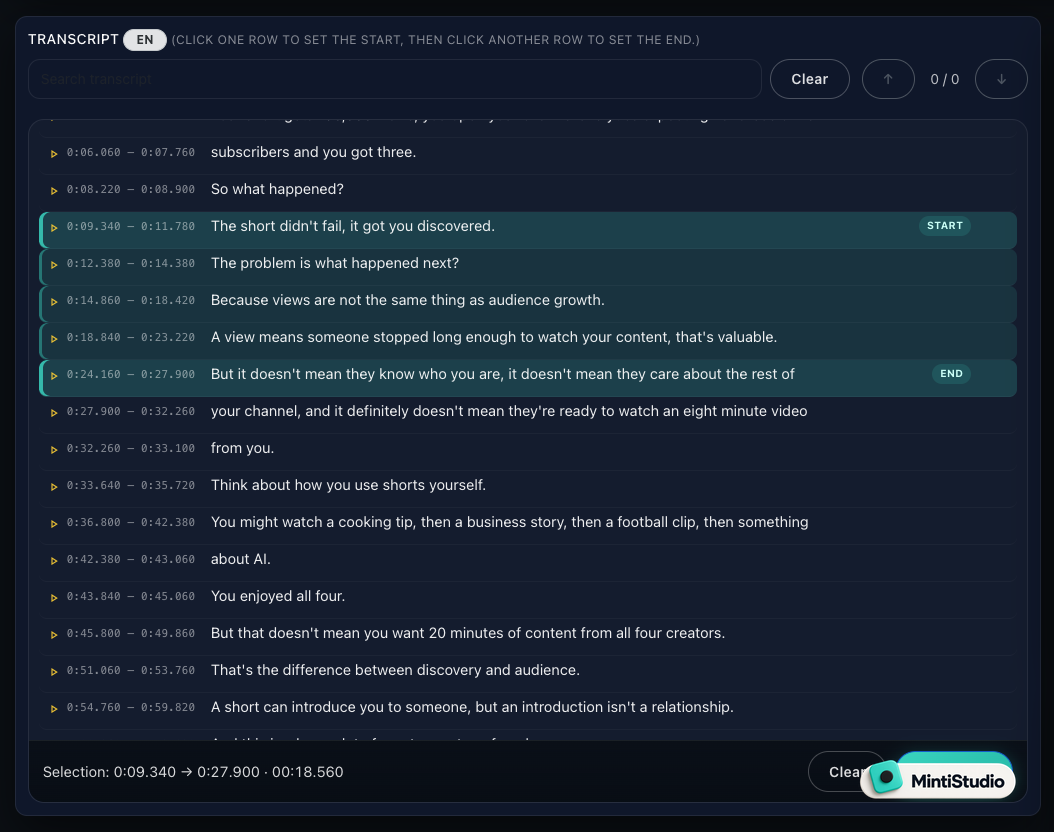The width and height of the screenshot is (1054, 832).
Task: Play segment 'But that doesn't mean you want 20 minutes'
Action: coord(54,634)
